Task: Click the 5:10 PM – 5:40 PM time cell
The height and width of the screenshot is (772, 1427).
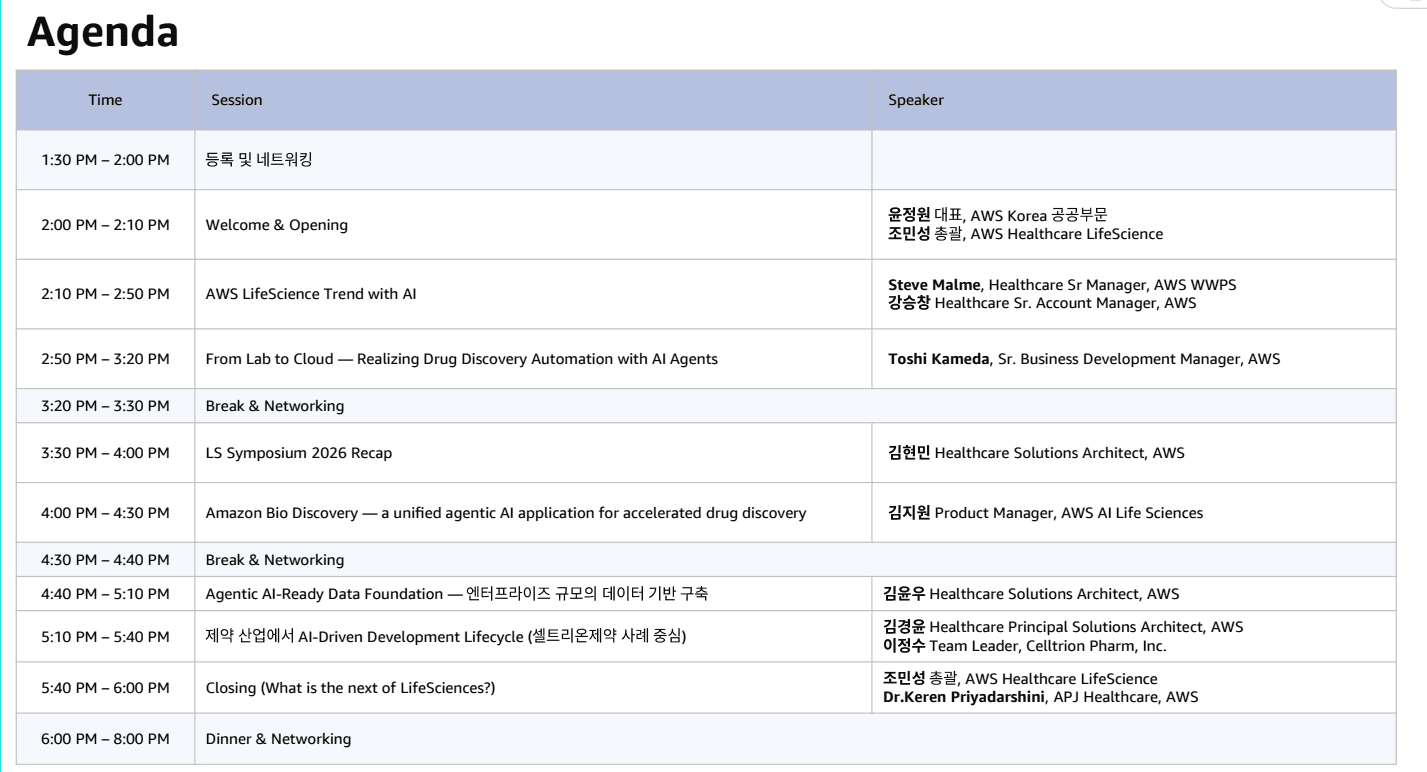Action: [x=105, y=637]
